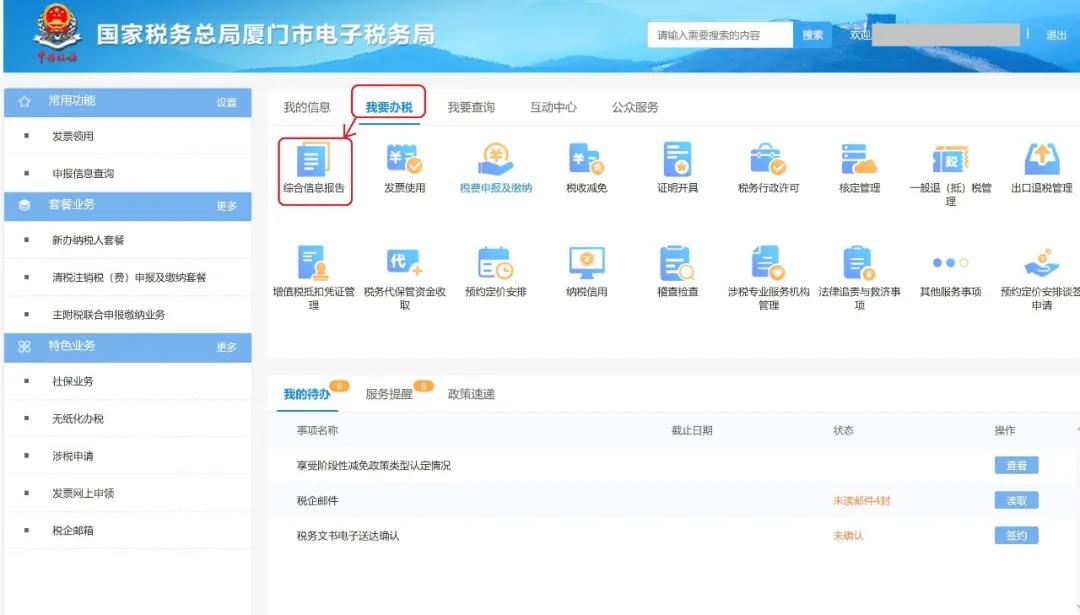The height and width of the screenshot is (615, 1080).
Task: Open 预约定价安排
Action: click(497, 266)
